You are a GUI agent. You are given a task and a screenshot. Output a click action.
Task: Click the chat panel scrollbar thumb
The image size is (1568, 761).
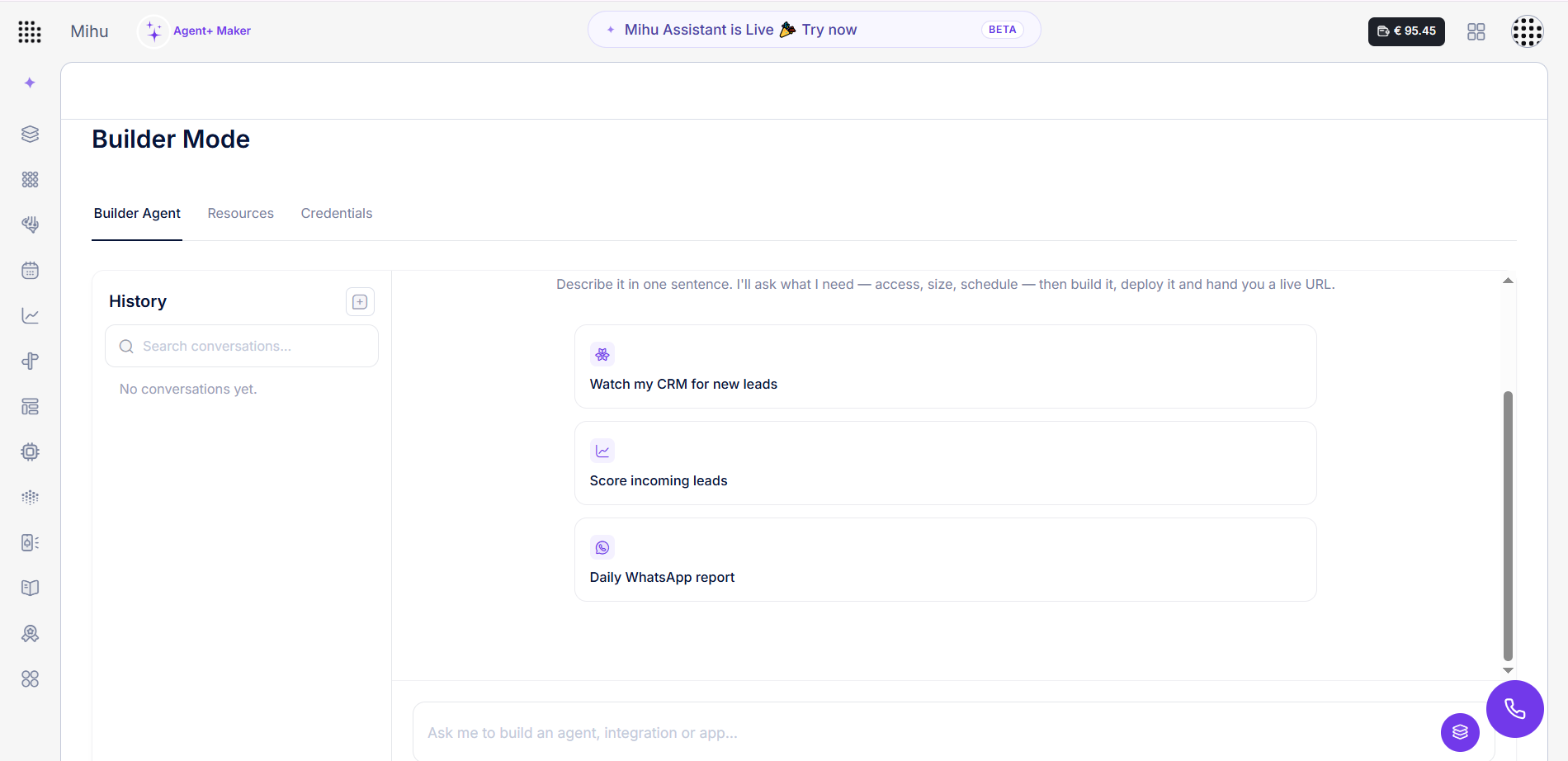pos(1508,526)
